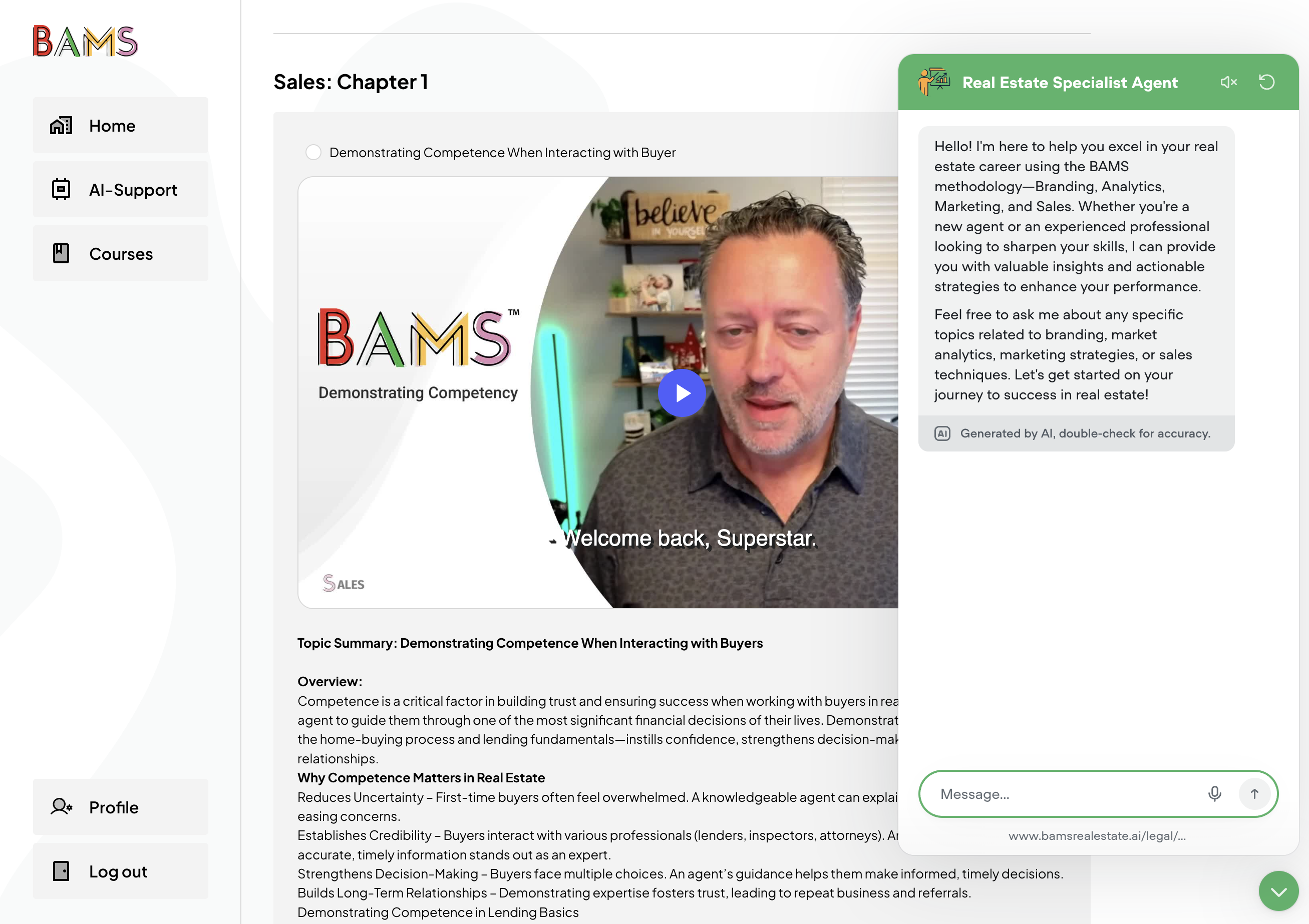
Task: Start voice input with the microphone
Action: (1215, 794)
